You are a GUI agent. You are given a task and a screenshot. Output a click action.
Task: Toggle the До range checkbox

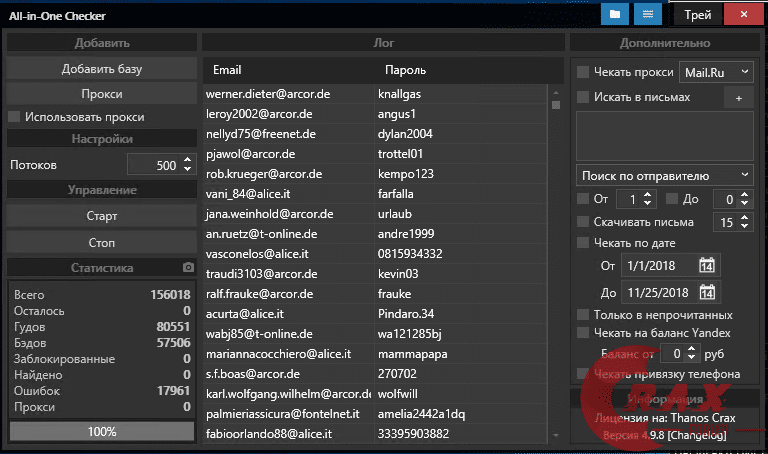pyautogui.click(x=672, y=198)
